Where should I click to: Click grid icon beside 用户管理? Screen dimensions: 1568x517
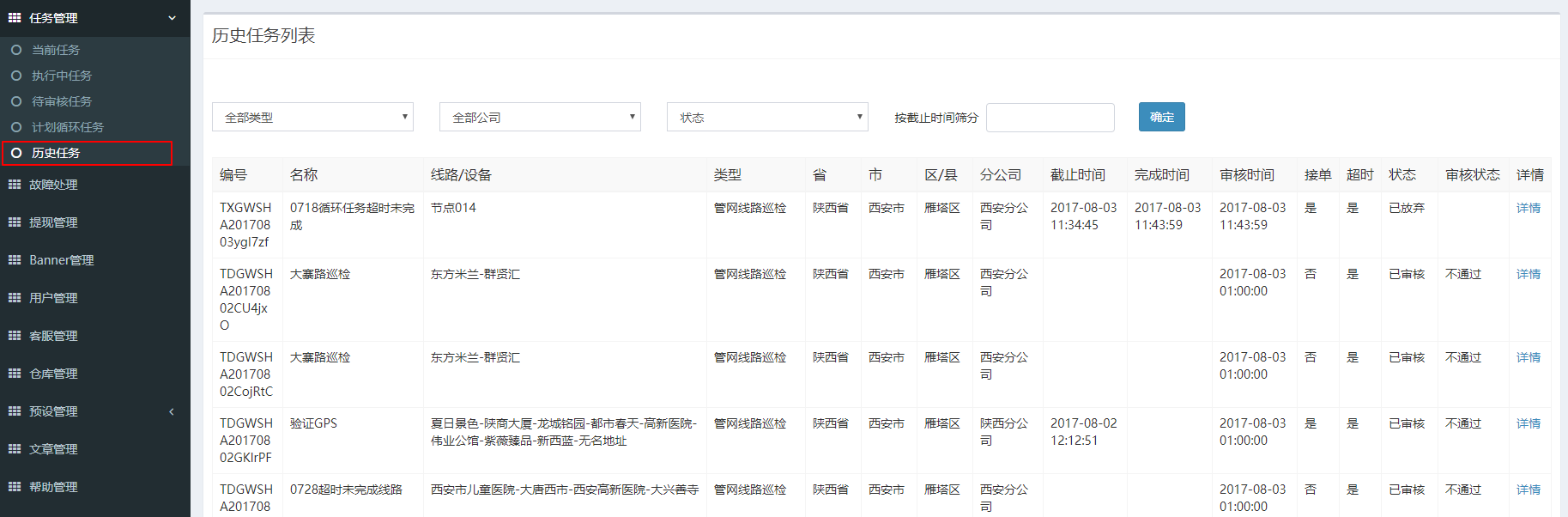15,298
